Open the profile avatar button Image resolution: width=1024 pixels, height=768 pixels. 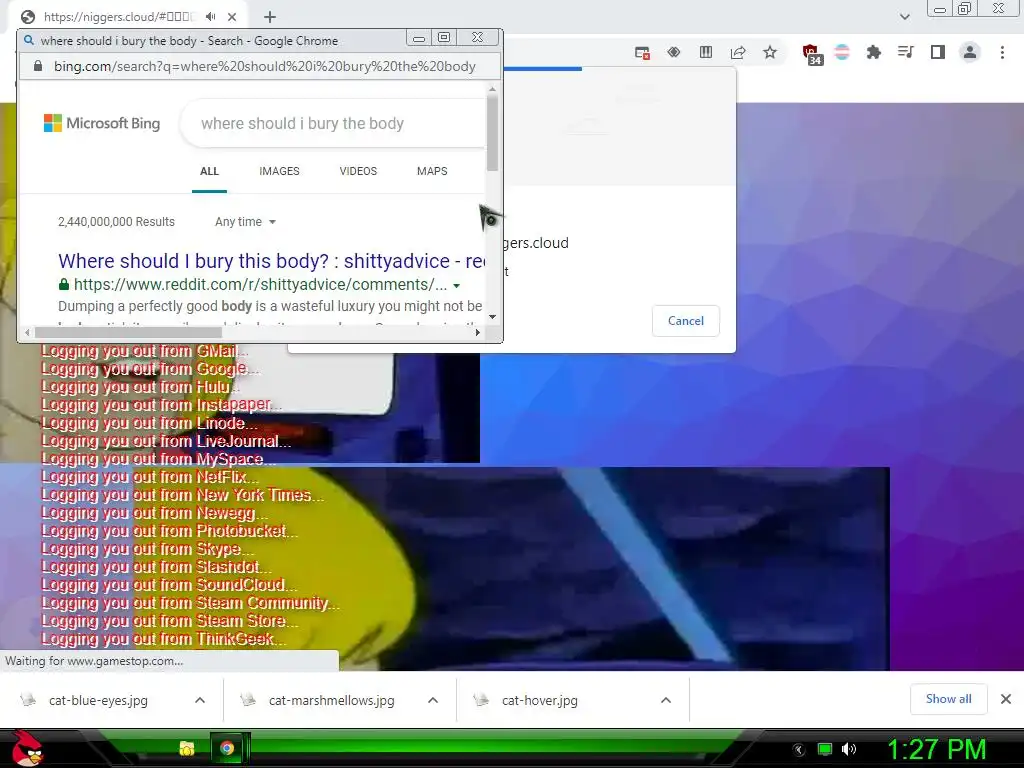(970, 52)
